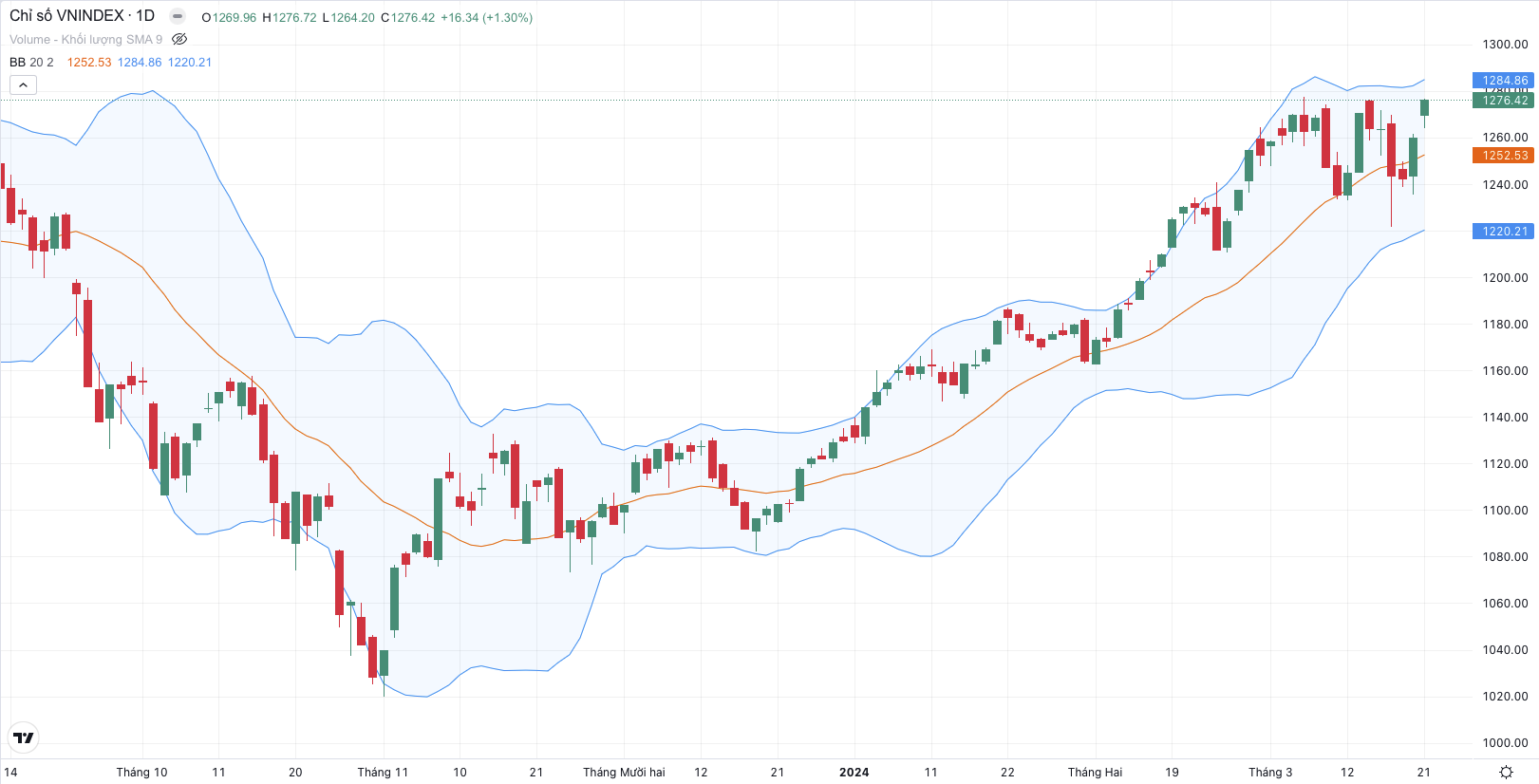
Task: Click the 1160.00 price scale label
Action: tap(1505, 370)
